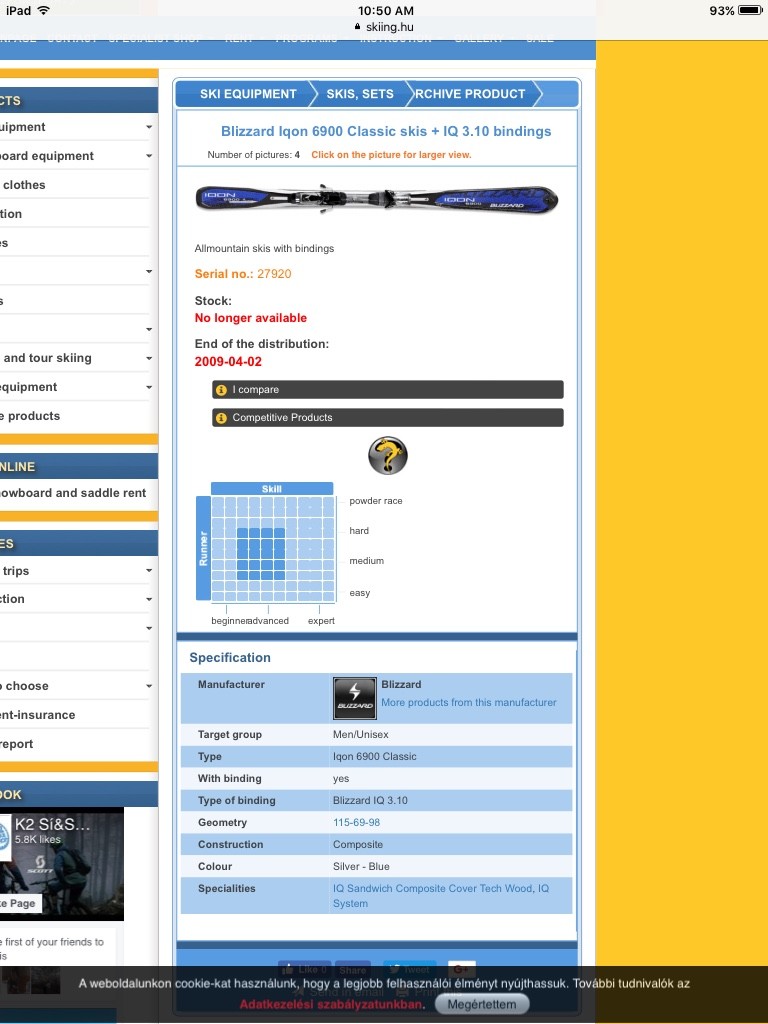Click the 'e Page' Facebook like button

pos(21,903)
